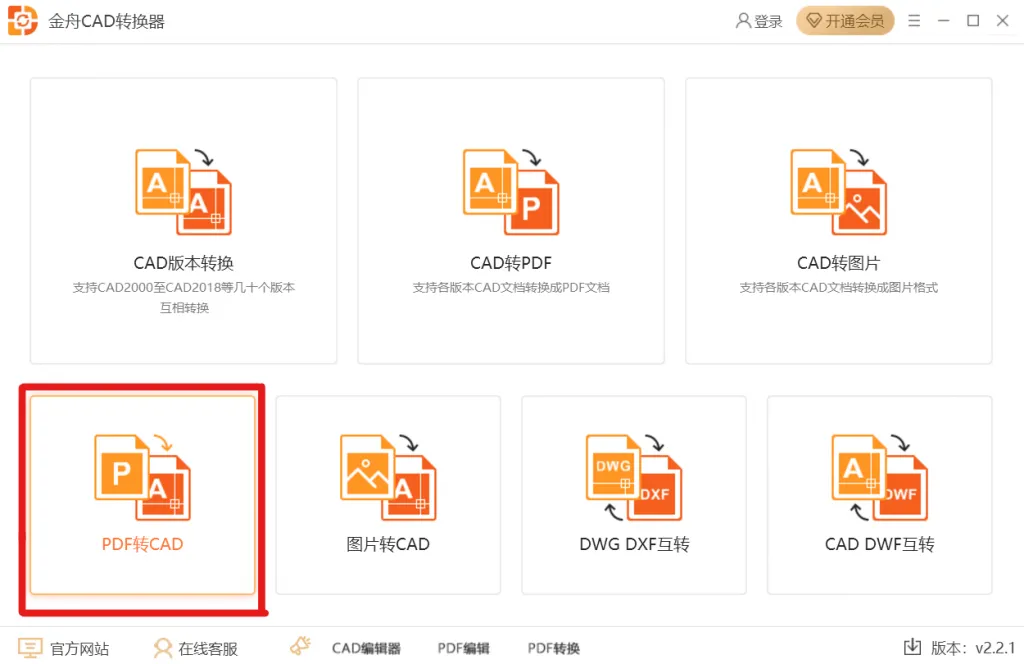The image size is (1024, 664).
Task: Click the 登录 login link
Action: pos(768,22)
